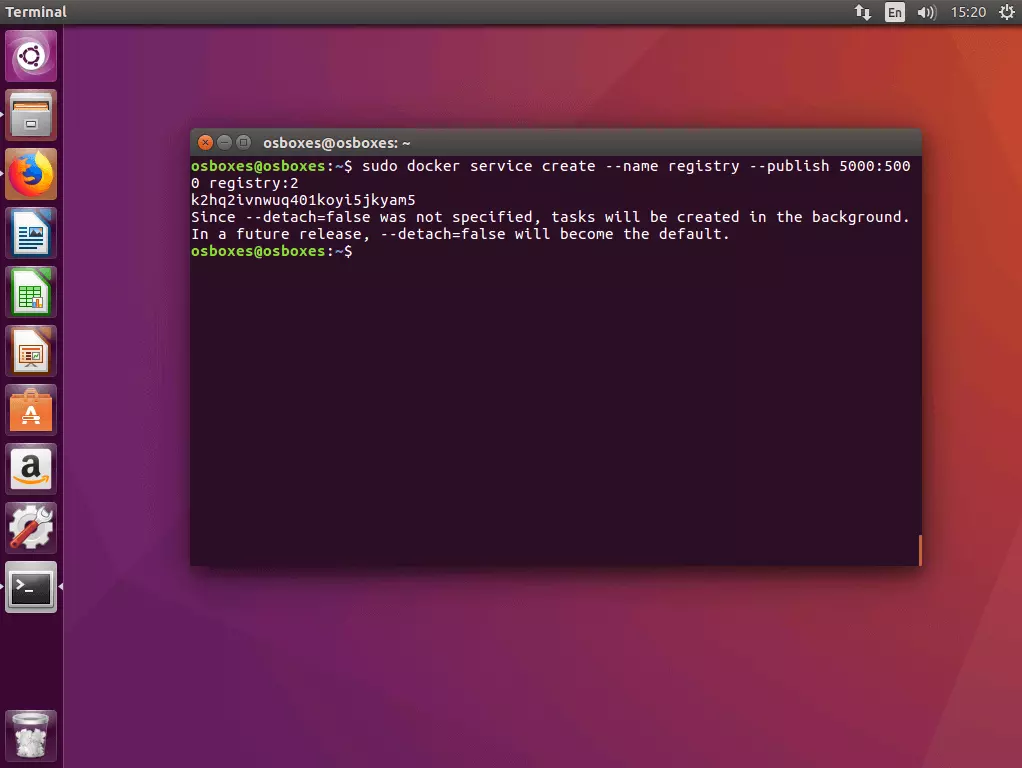
Task: Open the Files manager from launcher
Action: [x=31, y=115]
